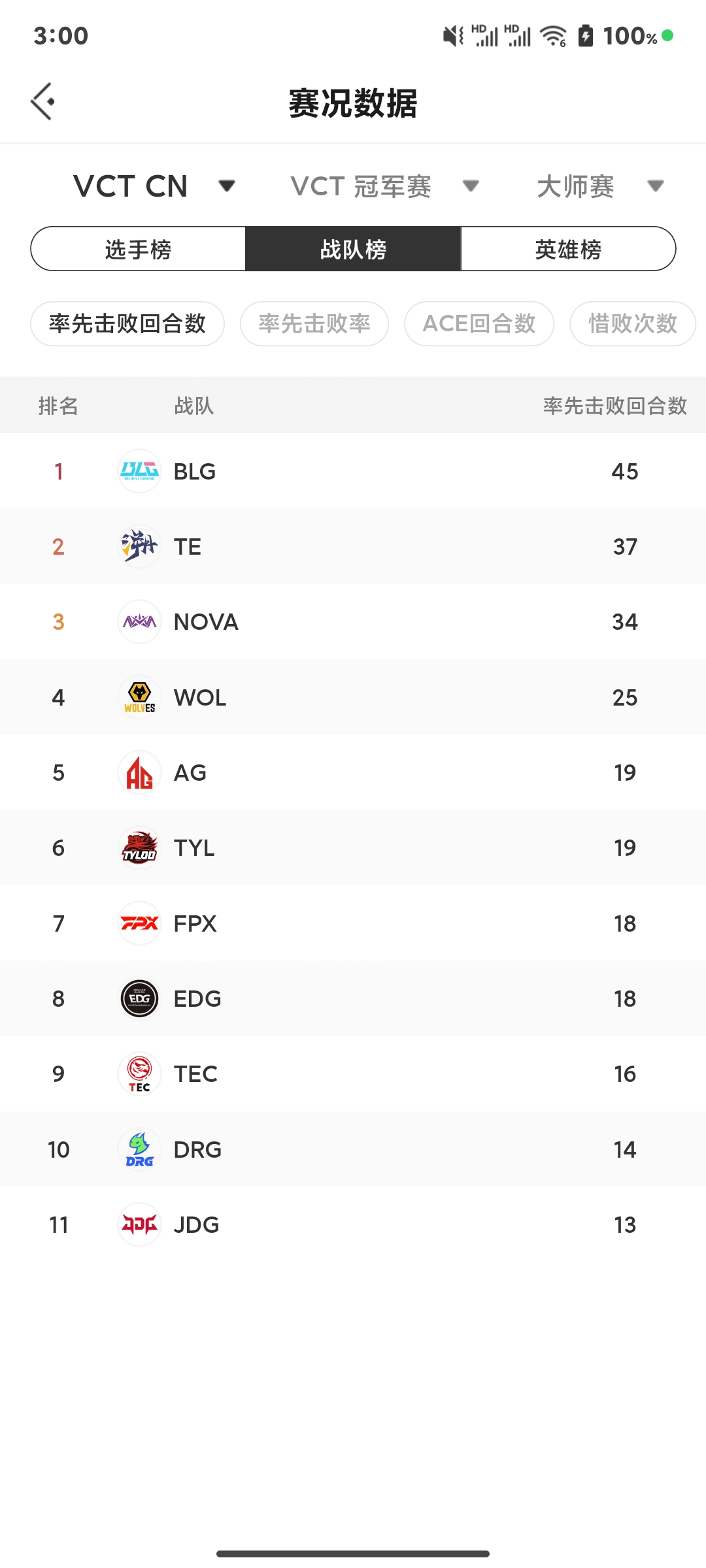The height and width of the screenshot is (1568, 706).
Task: Select the 率先击败率 filter chip
Action: (x=314, y=323)
